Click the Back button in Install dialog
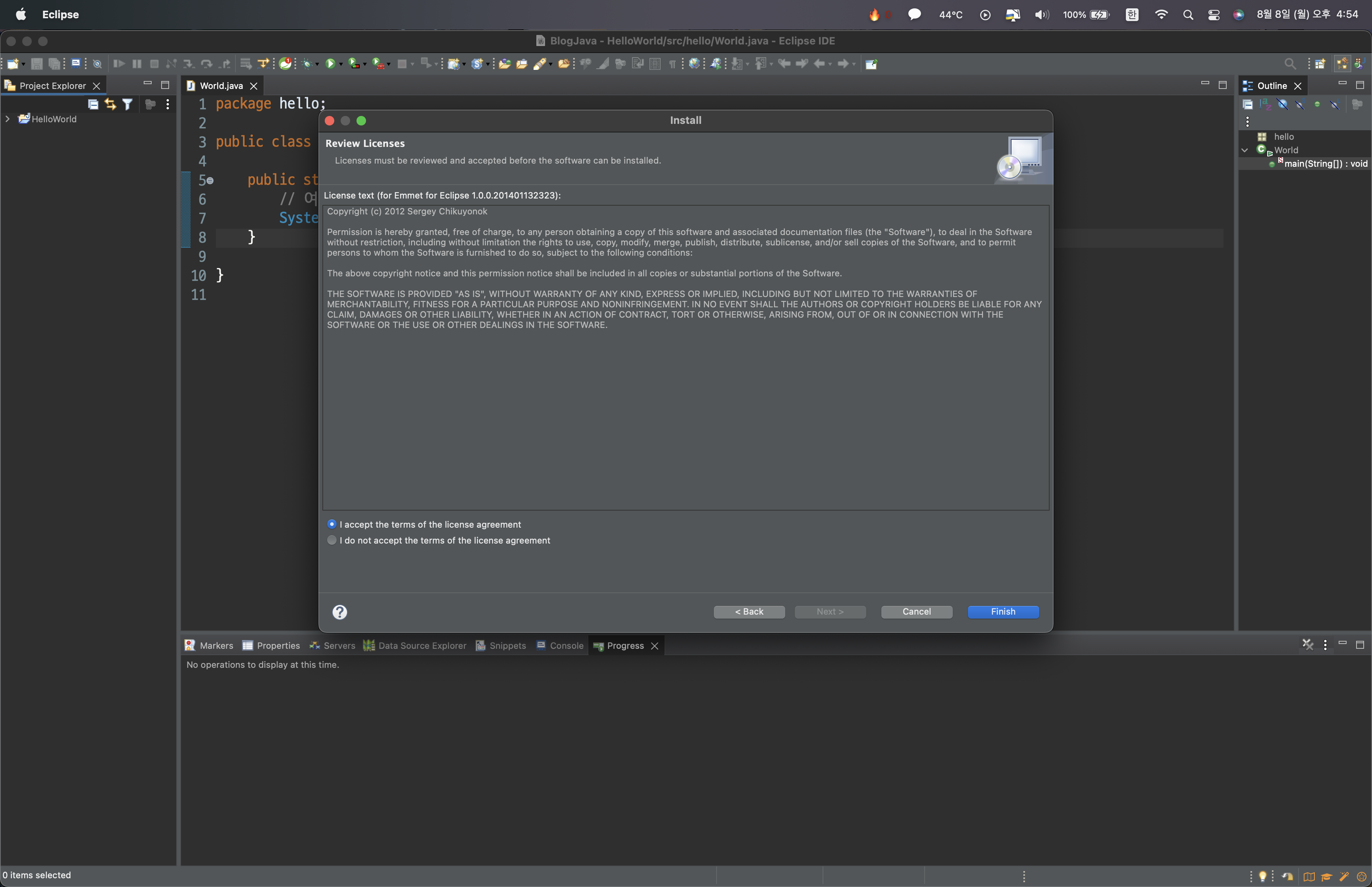 [748, 612]
